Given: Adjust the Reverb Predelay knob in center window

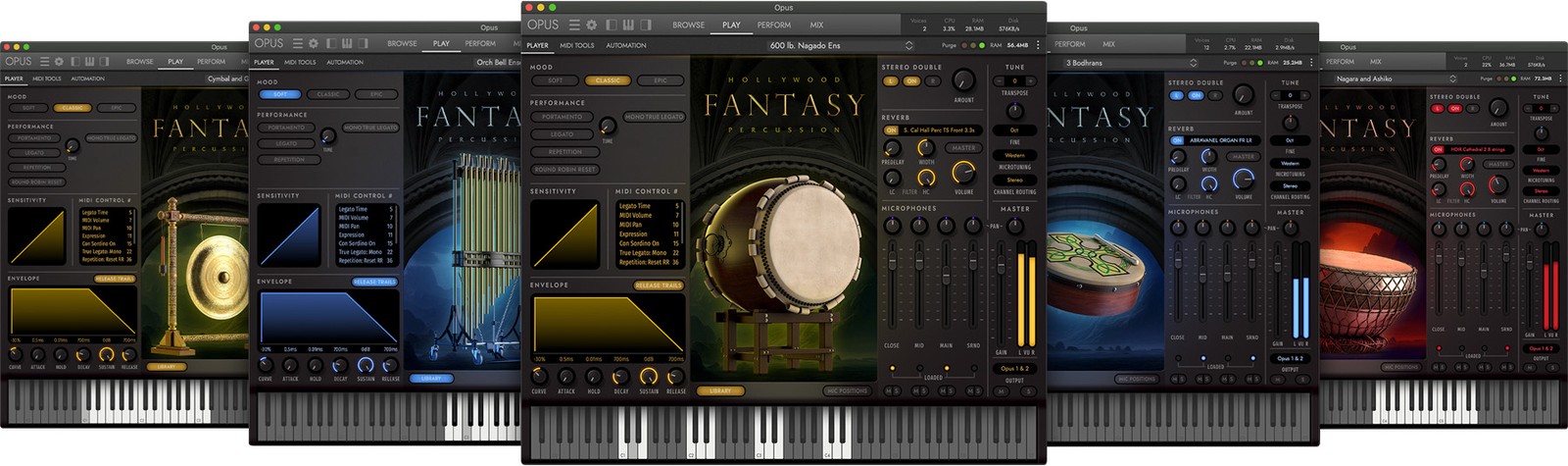Looking at the screenshot, I should [x=892, y=148].
